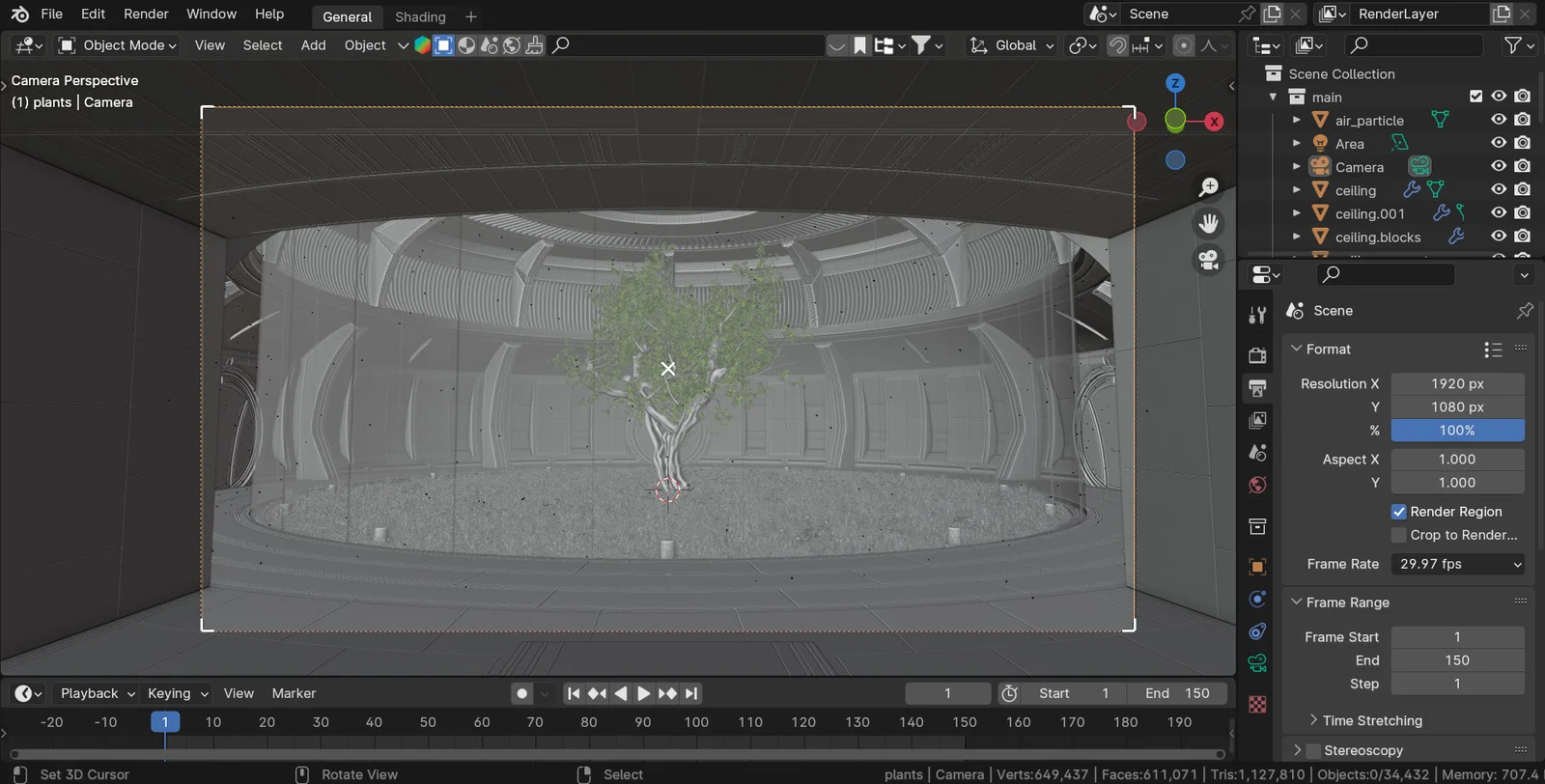Open the Keying dropdown in the timeline
The width and height of the screenshot is (1545, 784).
[178, 693]
